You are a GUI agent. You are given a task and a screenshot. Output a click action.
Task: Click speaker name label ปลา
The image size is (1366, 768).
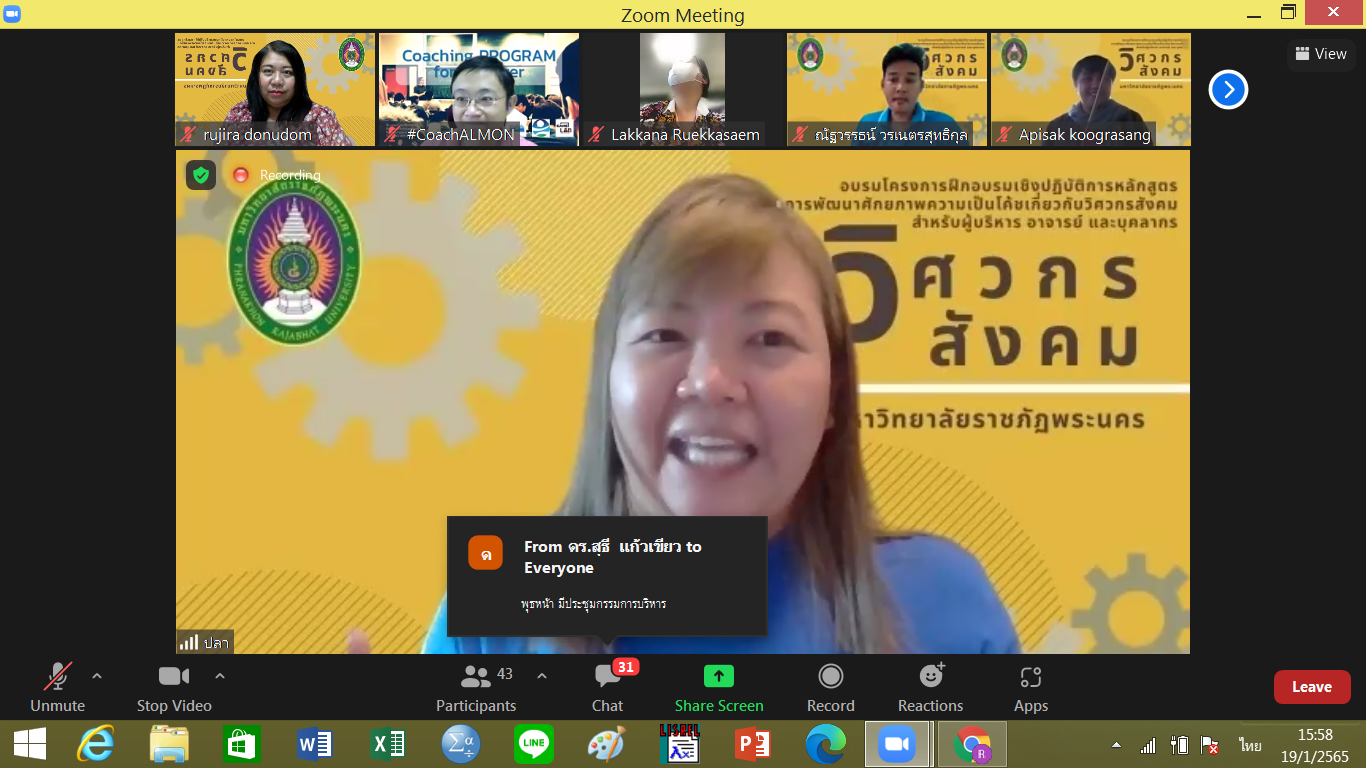[217, 643]
